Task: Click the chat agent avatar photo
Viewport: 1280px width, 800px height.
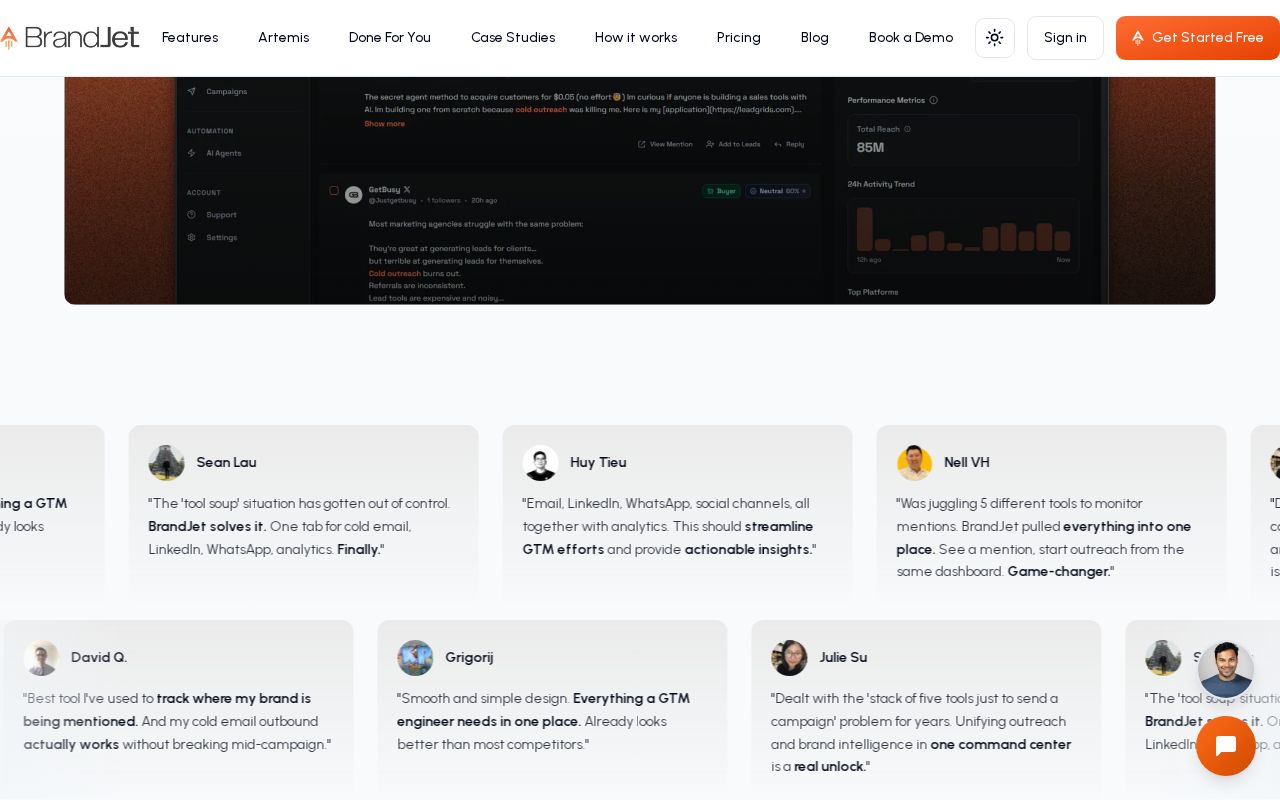Action: point(1225,670)
